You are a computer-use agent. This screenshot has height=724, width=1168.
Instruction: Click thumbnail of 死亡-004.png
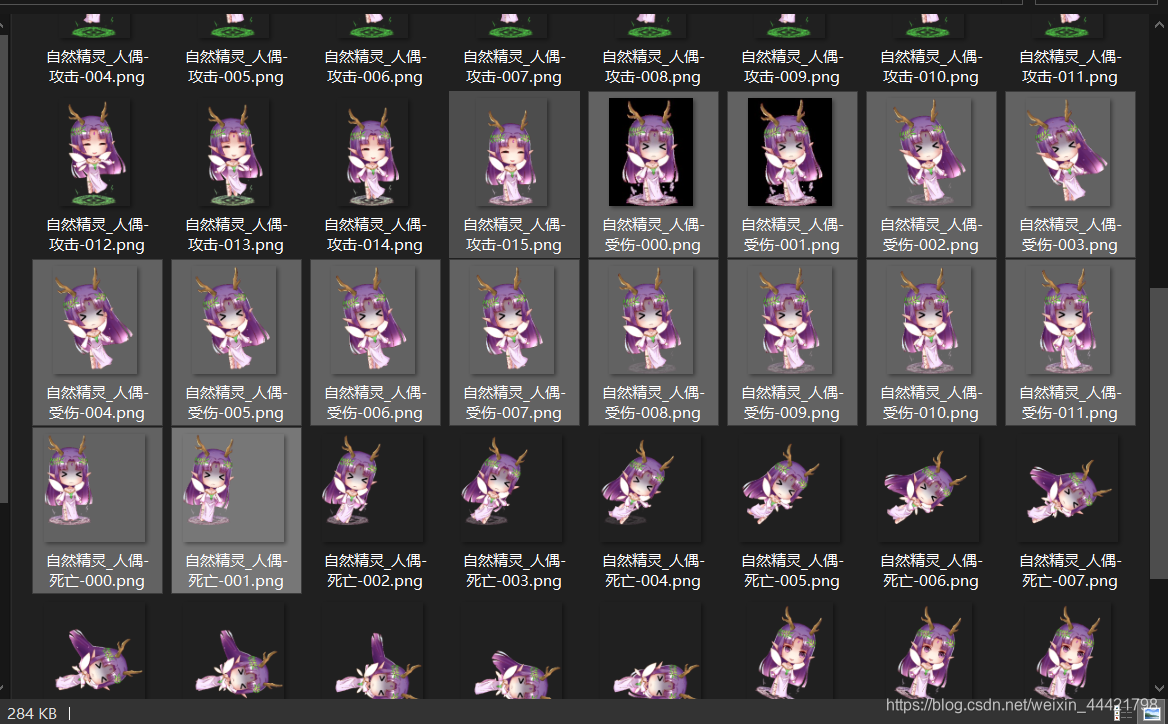click(651, 489)
